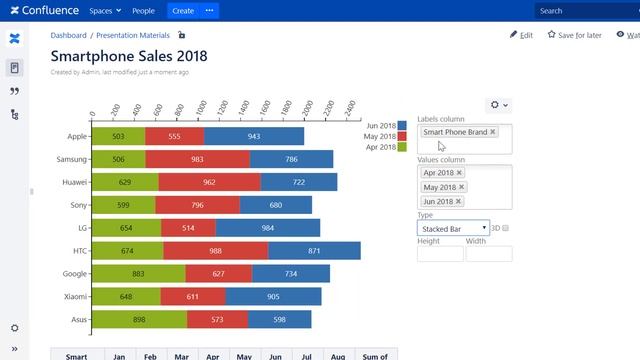Image resolution: width=640 pixels, height=360 pixels.
Task: Open the chart settings gear dropdown
Action: (499, 105)
